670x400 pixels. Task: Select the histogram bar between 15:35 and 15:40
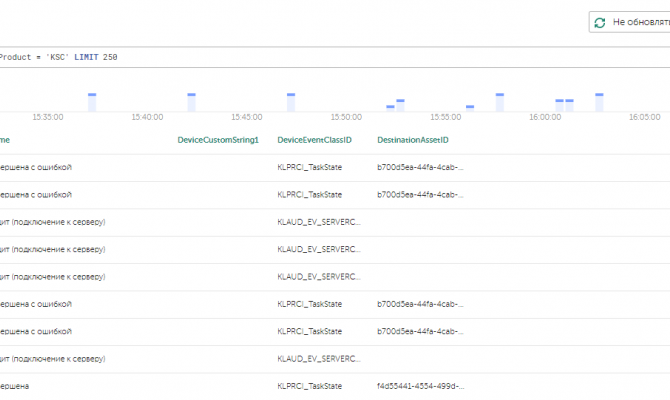pyautogui.click(x=92, y=101)
